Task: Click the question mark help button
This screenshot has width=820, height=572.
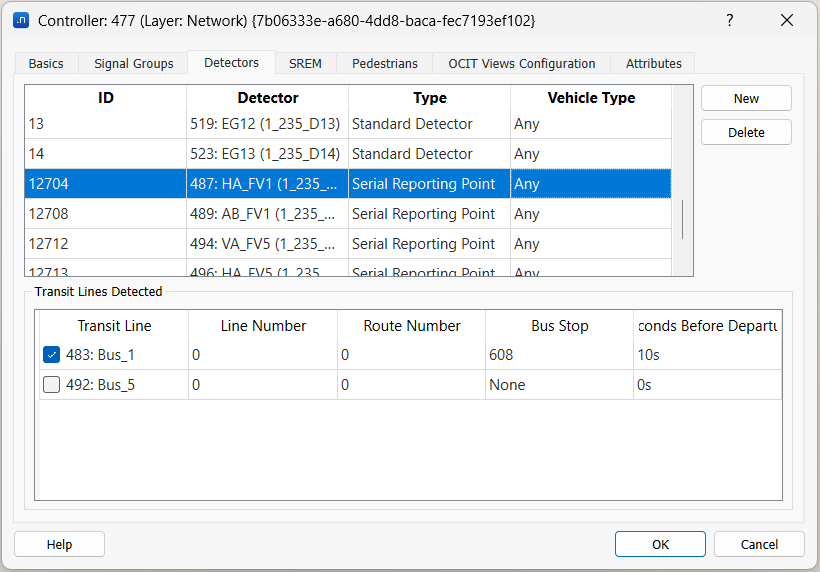Action: pyautogui.click(x=730, y=20)
